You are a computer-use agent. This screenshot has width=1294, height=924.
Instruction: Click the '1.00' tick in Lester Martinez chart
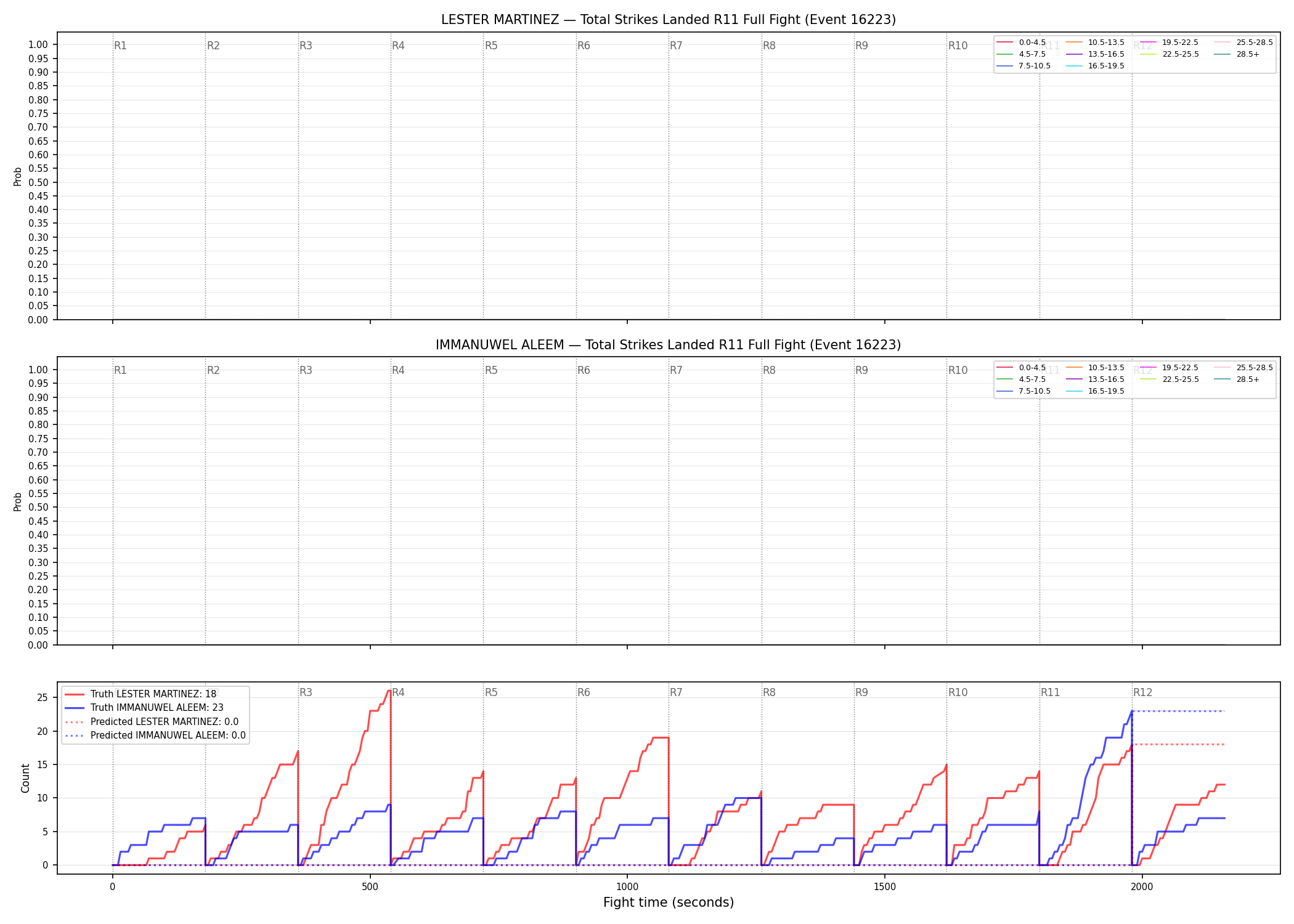coord(38,44)
